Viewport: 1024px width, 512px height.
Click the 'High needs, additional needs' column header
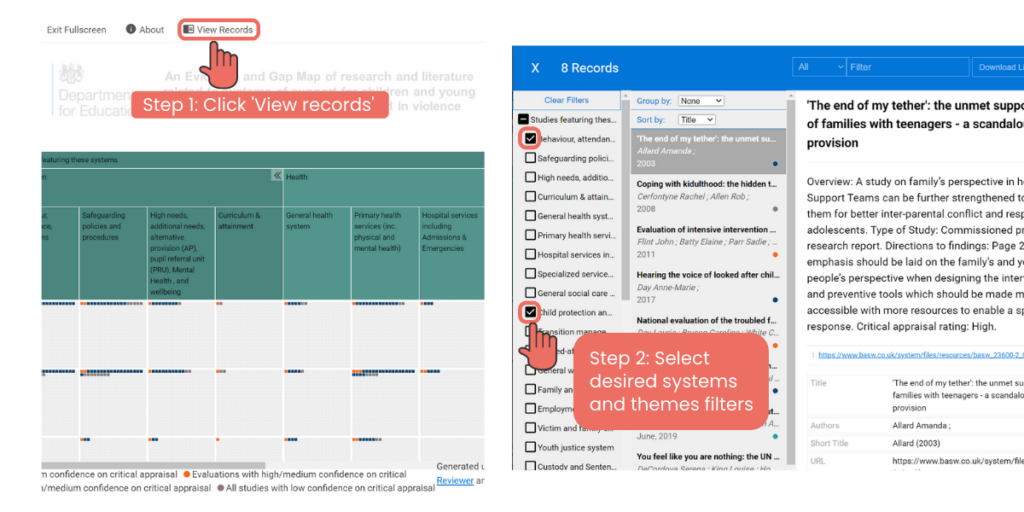(182, 253)
